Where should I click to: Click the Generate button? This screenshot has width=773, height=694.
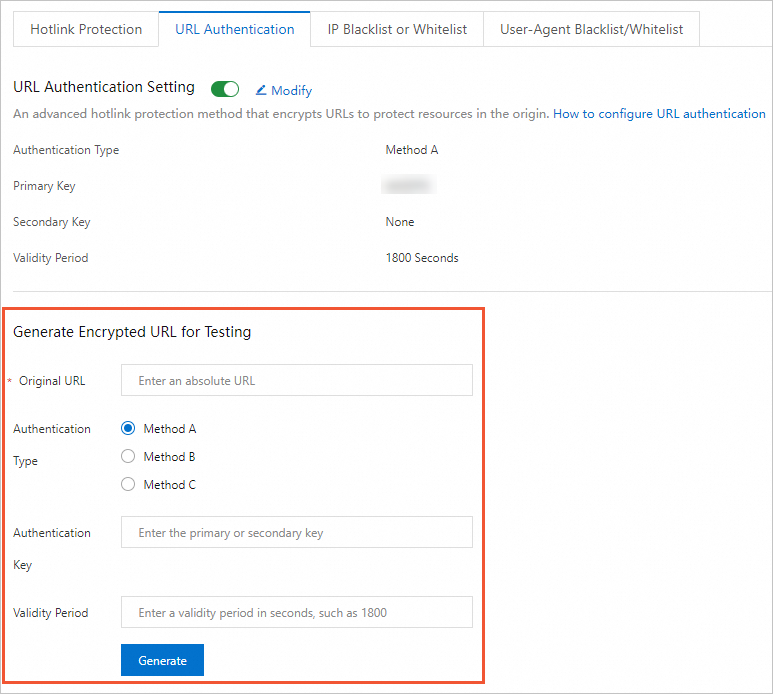click(162, 661)
